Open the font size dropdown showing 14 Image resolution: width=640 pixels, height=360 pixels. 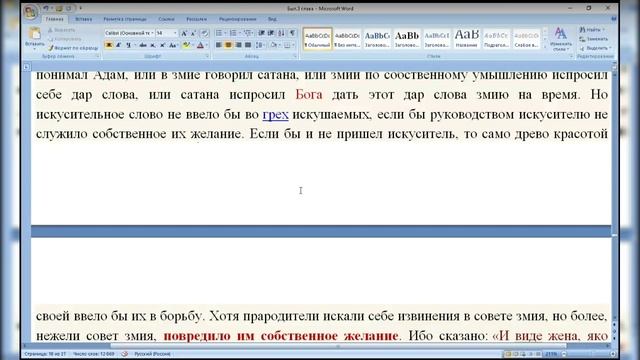coord(176,33)
